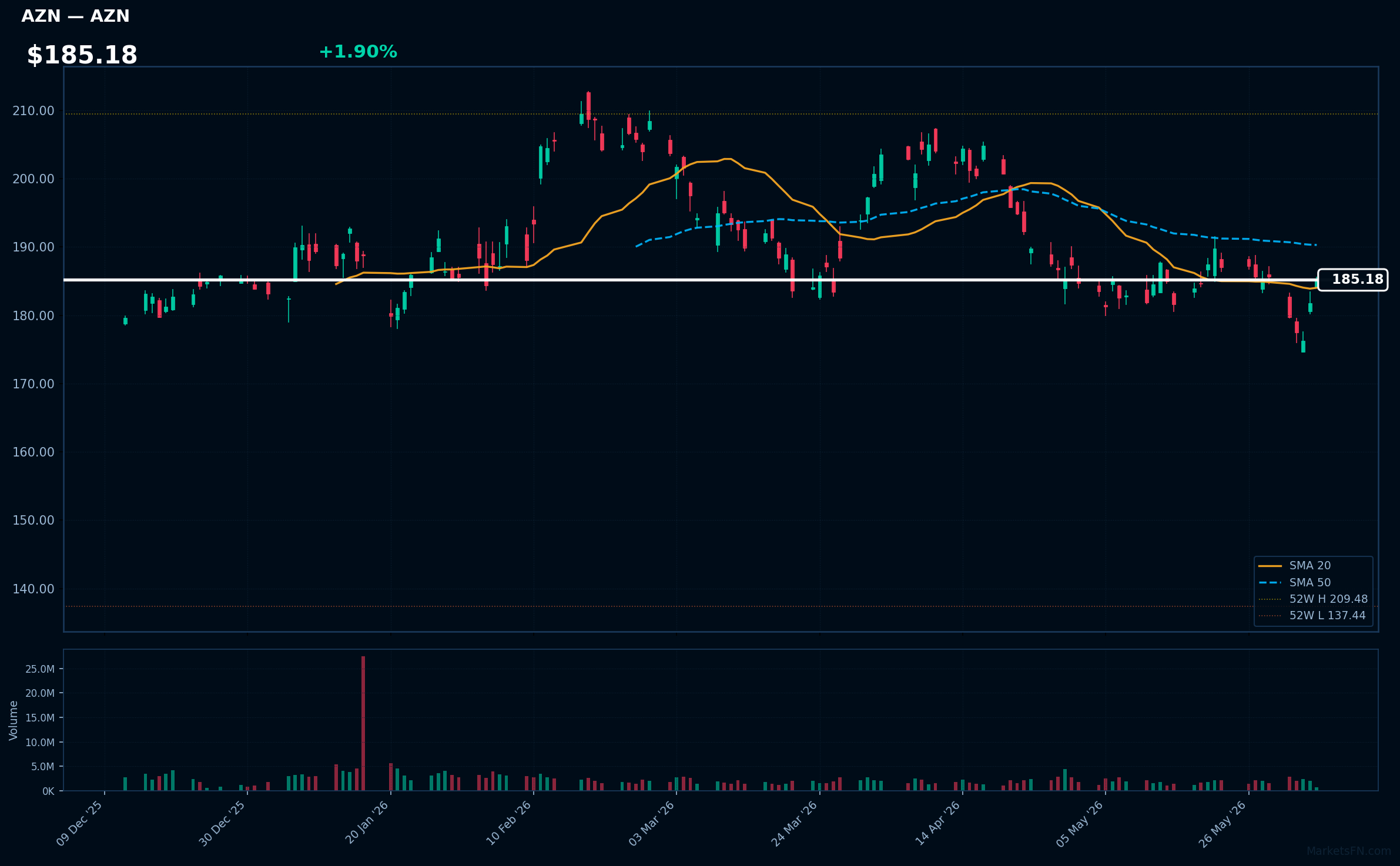The height and width of the screenshot is (866, 1400).
Task: Click the AZN — AZN chart title
Action: click(x=75, y=16)
